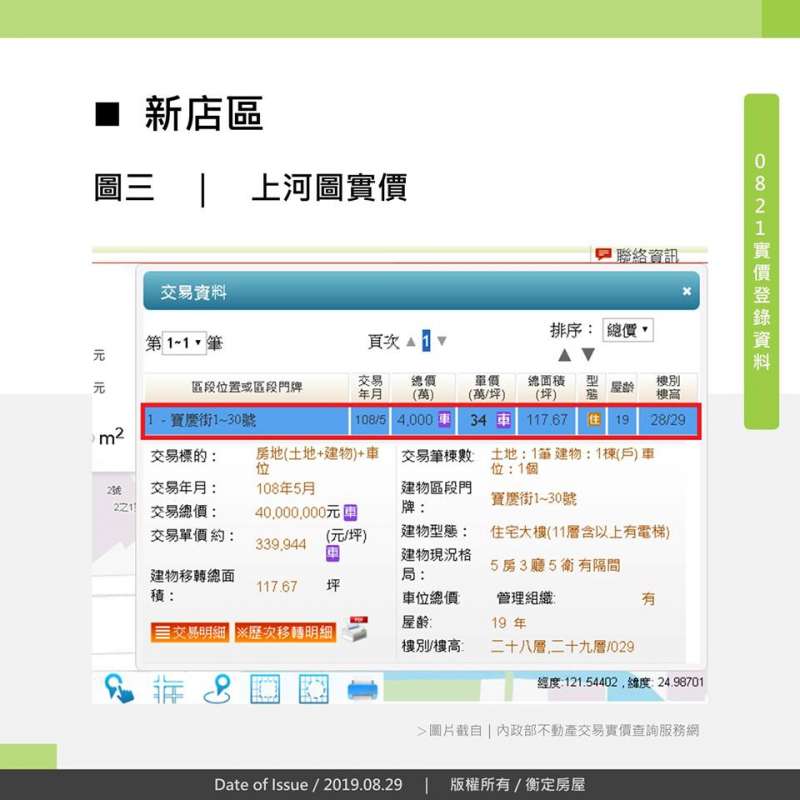Click the purple 車 icon beside 4,000
This screenshot has width=800, height=800.
click(x=444, y=420)
